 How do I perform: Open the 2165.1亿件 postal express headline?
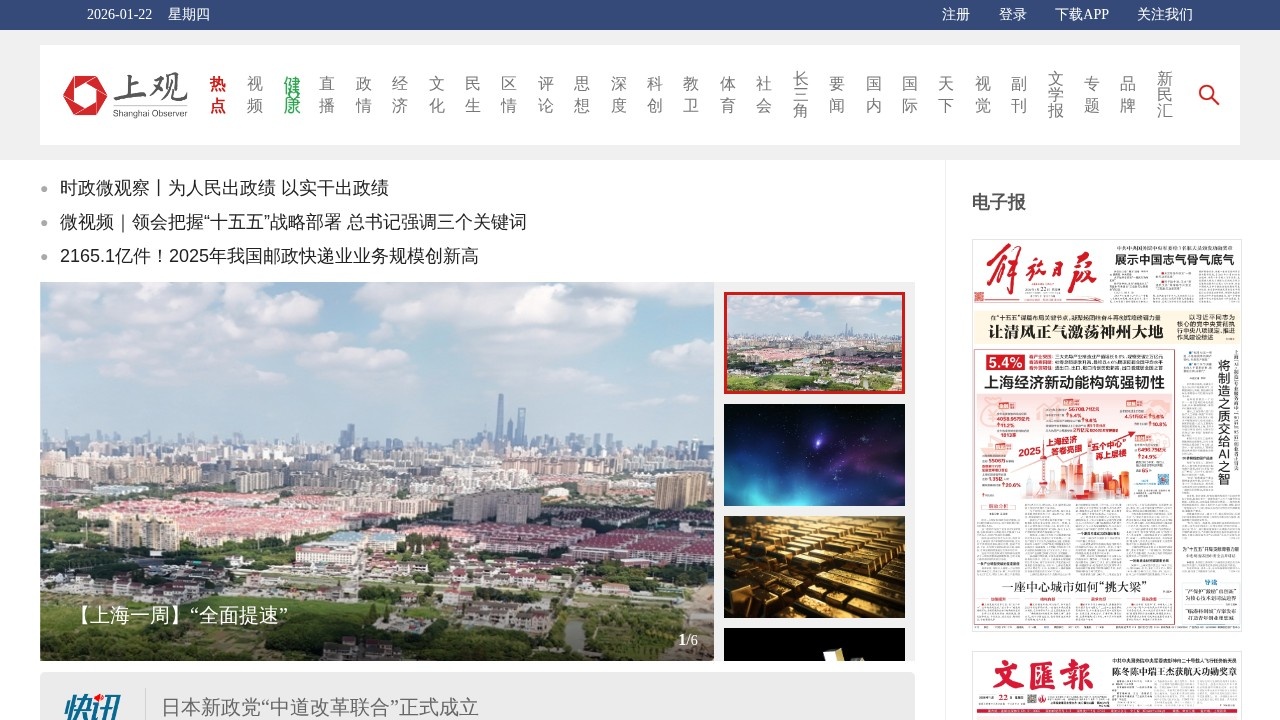pos(269,256)
